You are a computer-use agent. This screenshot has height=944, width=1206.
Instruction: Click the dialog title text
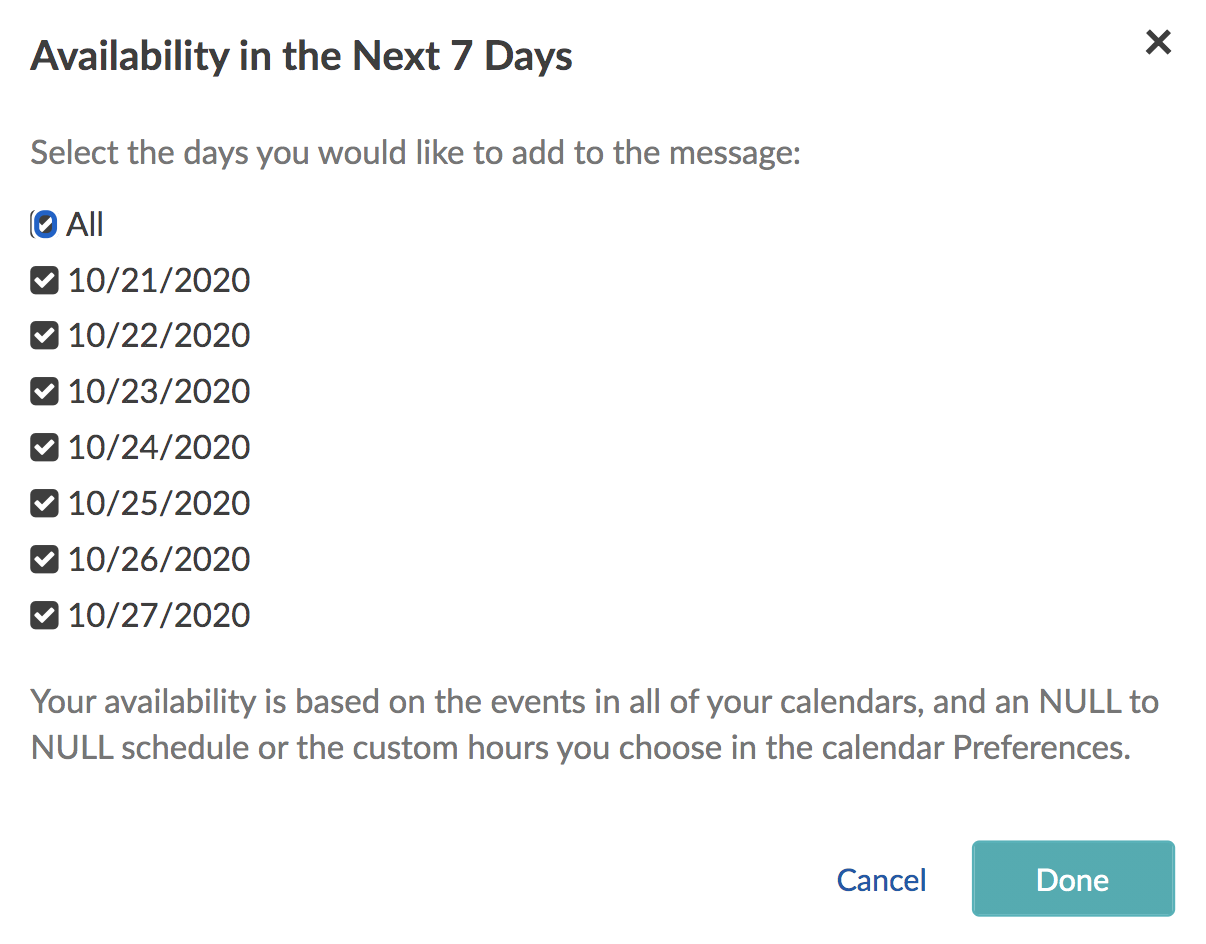click(301, 56)
